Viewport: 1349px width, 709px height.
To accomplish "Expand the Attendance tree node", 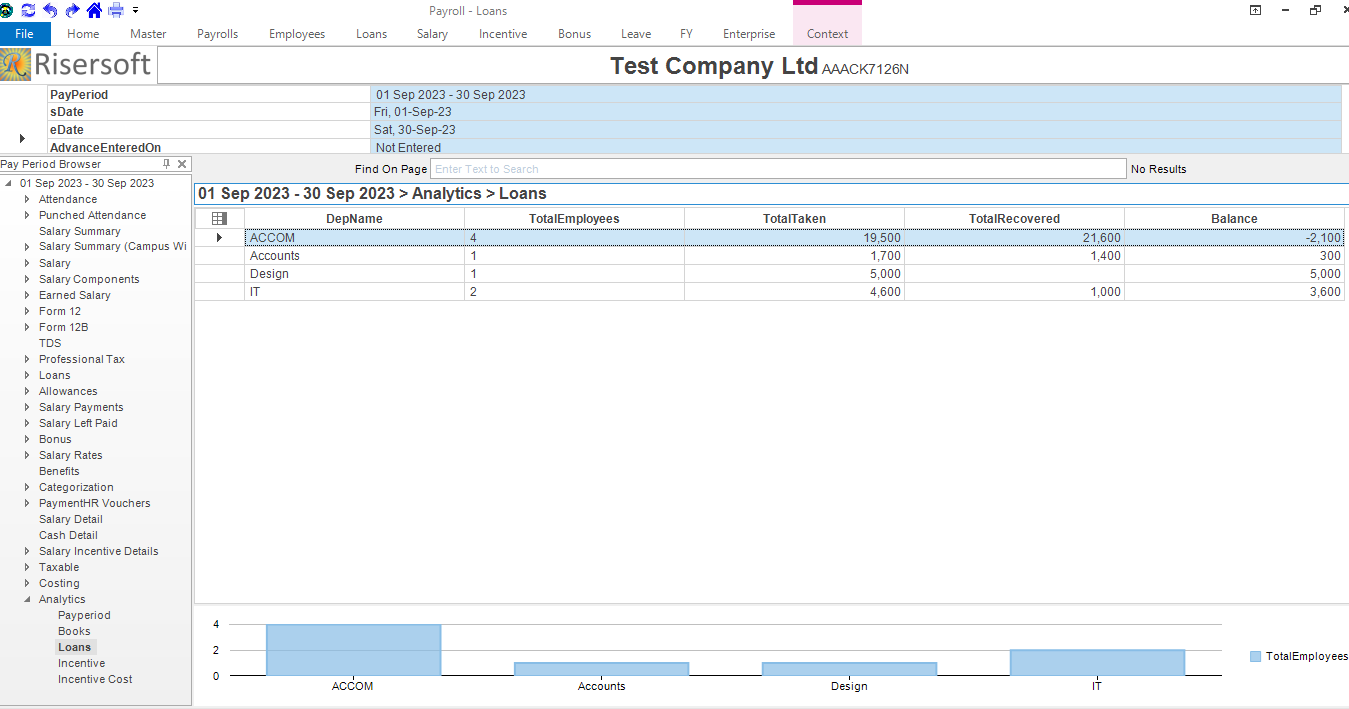I will (28, 199).
